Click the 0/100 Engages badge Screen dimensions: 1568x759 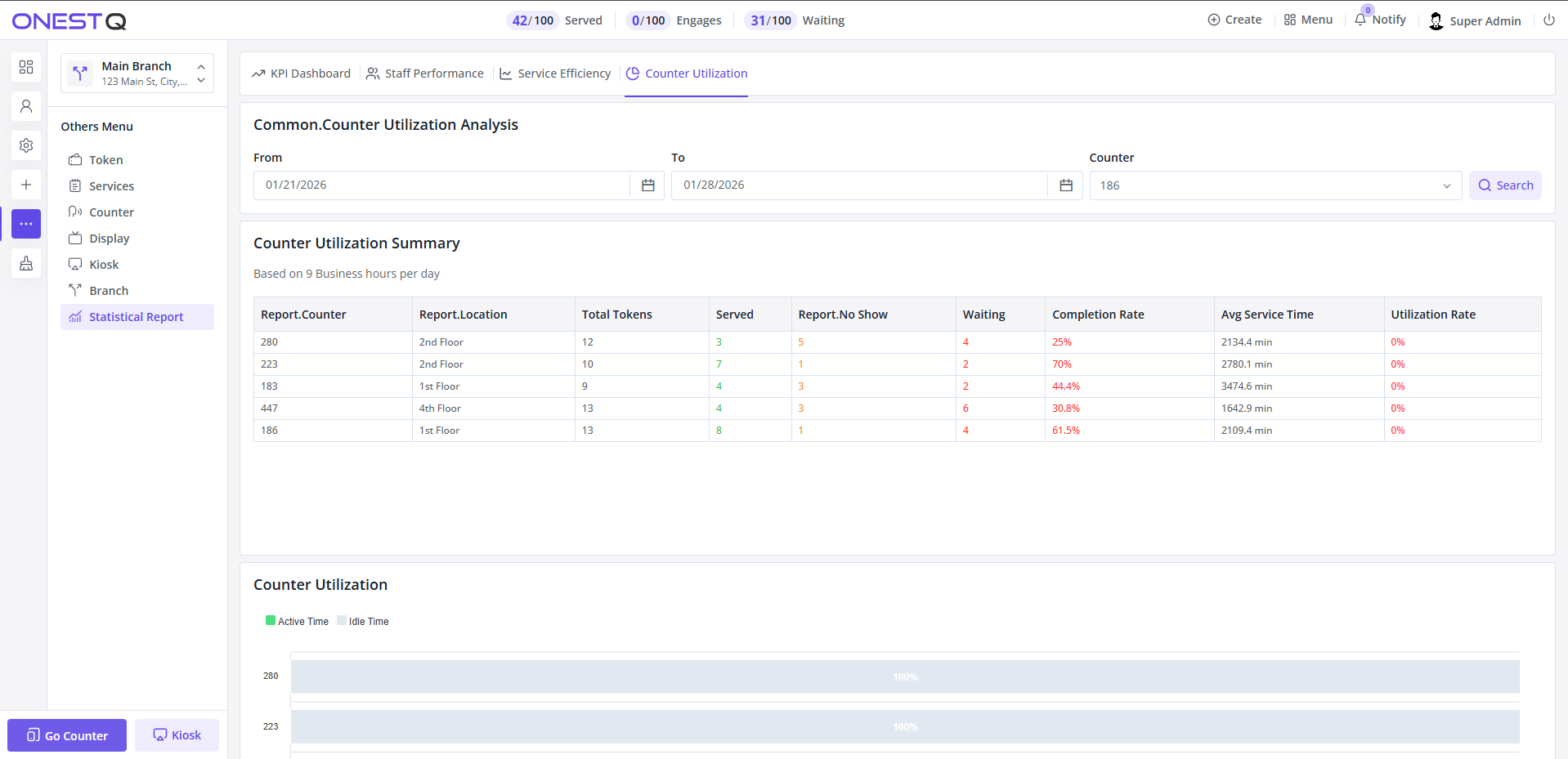647,20
